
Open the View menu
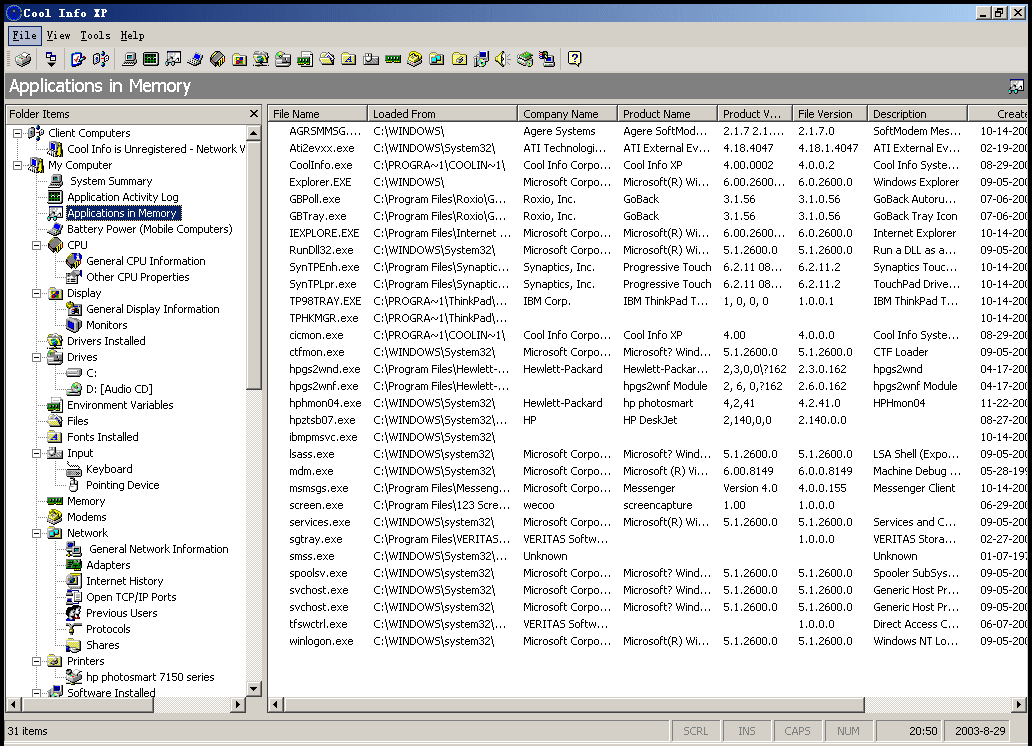59,36
